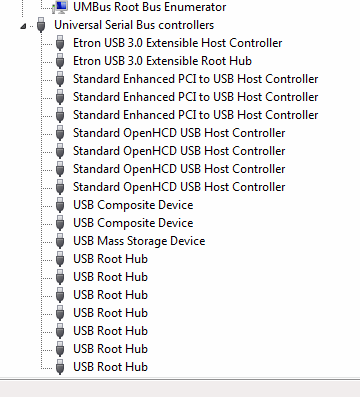Click the USB Mass Storage Device icon

click(x=60, y=241)
